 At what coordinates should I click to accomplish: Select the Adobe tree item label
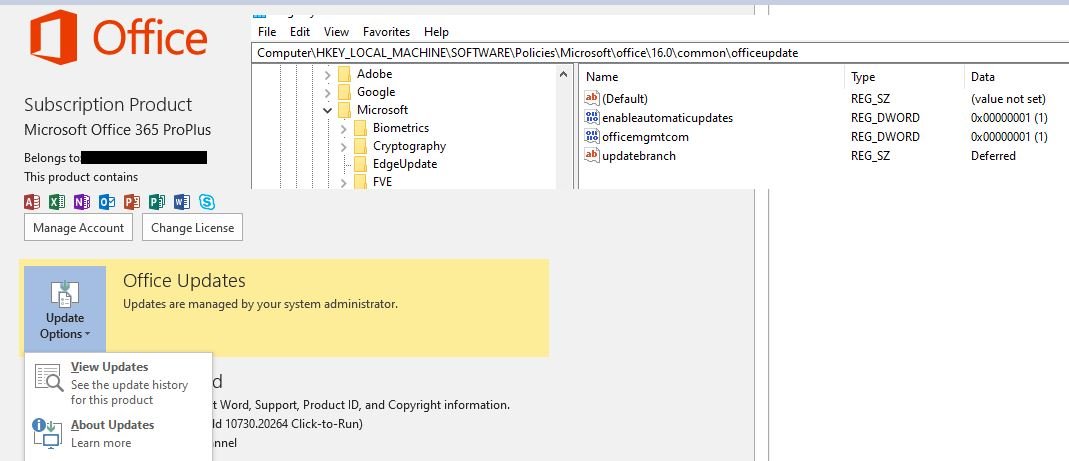[x=374, y=74]
